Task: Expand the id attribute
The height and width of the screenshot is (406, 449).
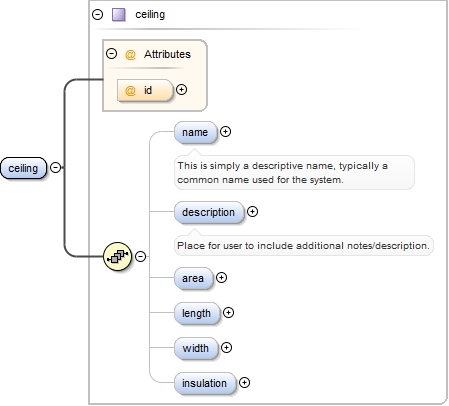Action: [181, 90]
